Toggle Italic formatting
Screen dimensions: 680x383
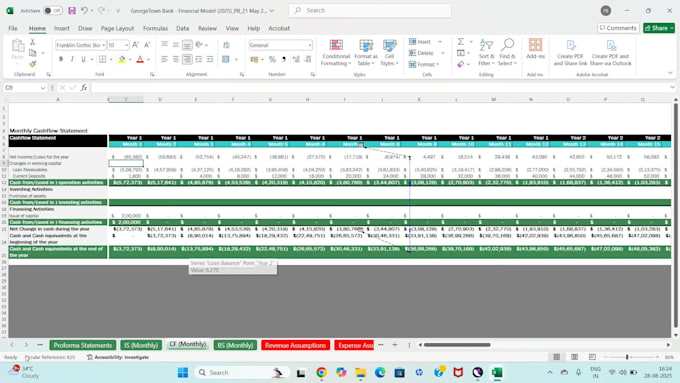click(x=72, y=59)
